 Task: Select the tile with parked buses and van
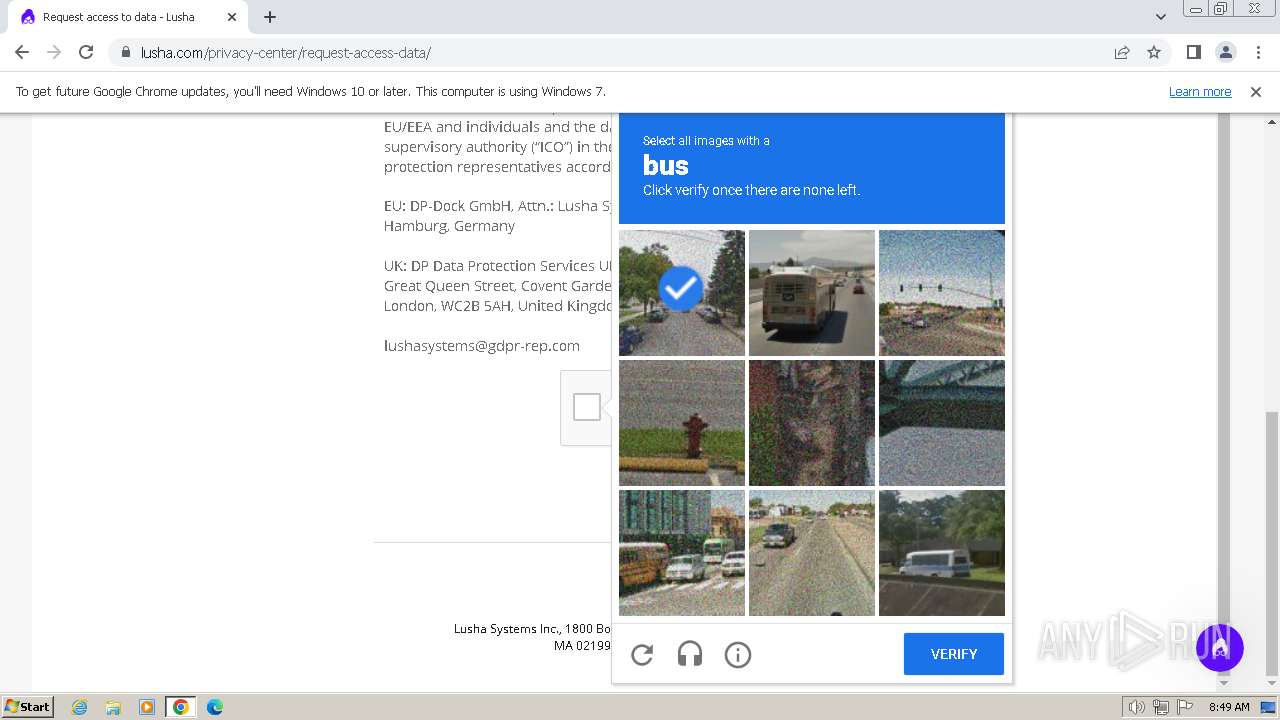682,553
